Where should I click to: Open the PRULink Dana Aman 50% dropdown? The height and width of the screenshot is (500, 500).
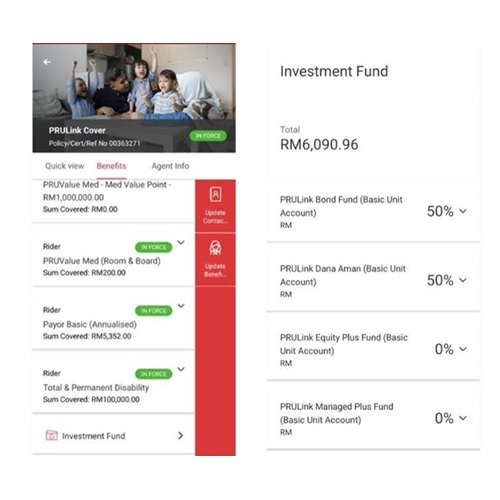(x=447, y=280)
